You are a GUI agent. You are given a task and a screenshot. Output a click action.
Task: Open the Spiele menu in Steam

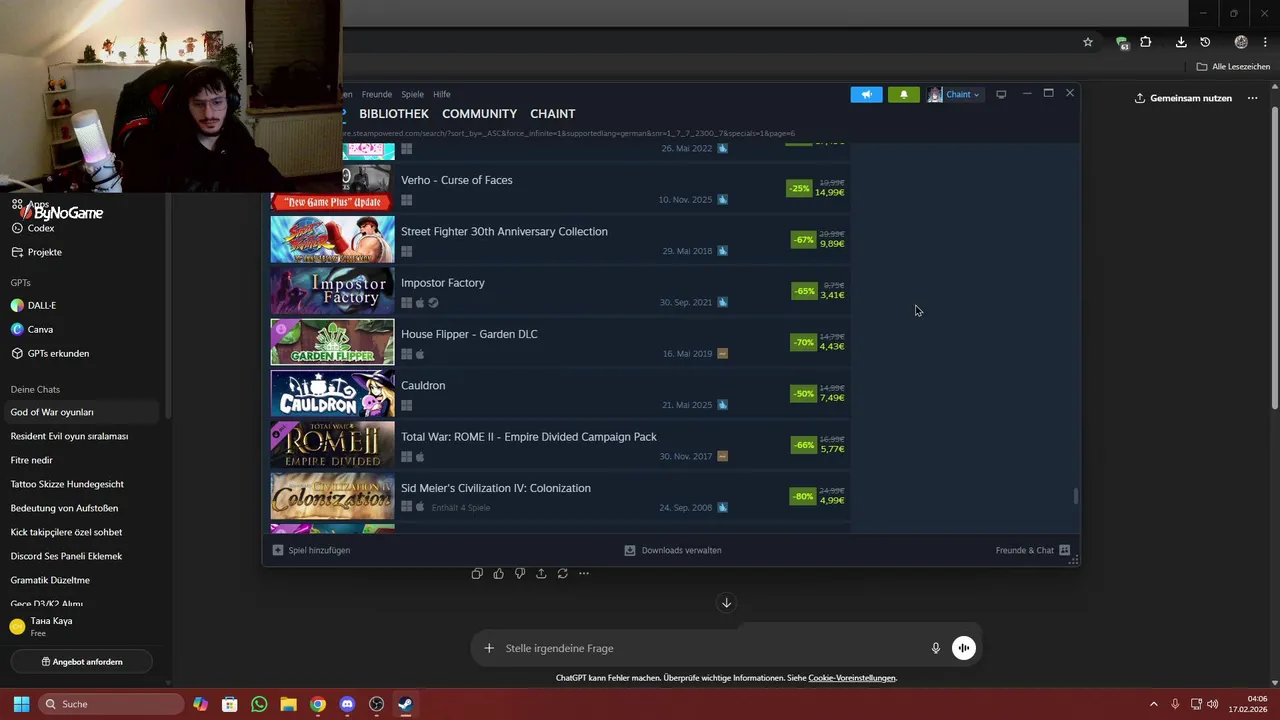point(412,94)
